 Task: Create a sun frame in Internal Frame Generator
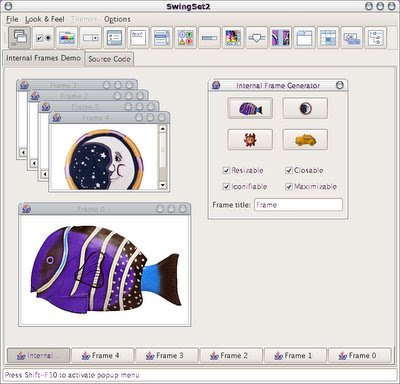coord(250,140)
